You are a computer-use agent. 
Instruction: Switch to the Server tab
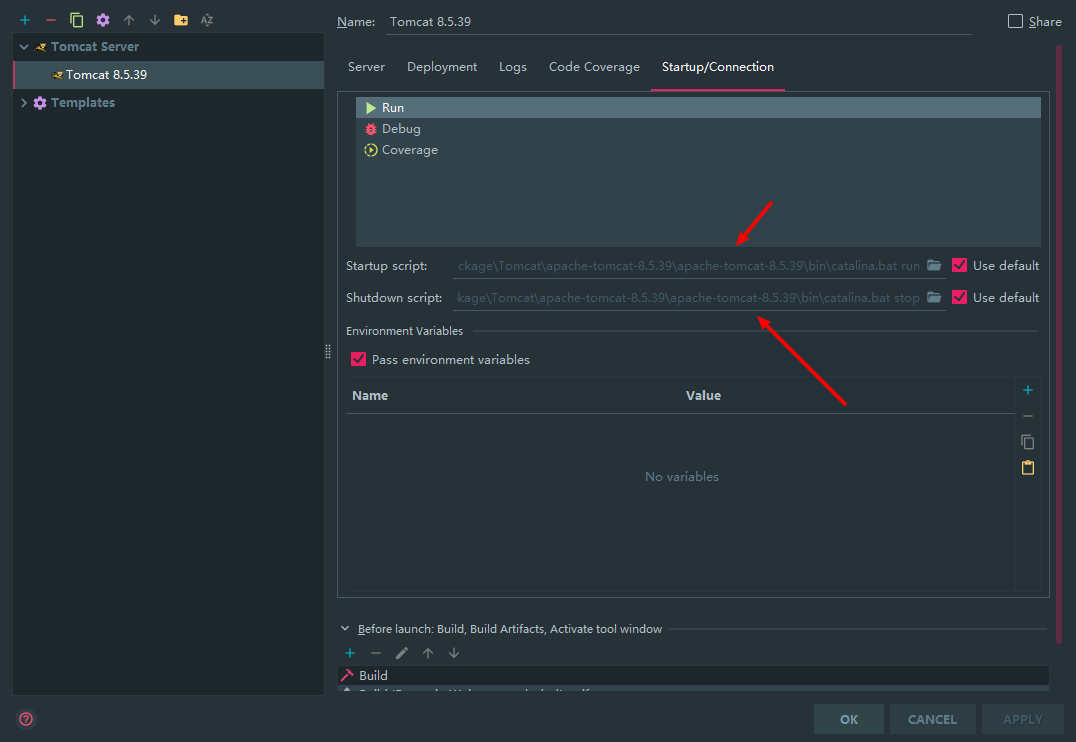pyautogui.click(x=366, y=67)
